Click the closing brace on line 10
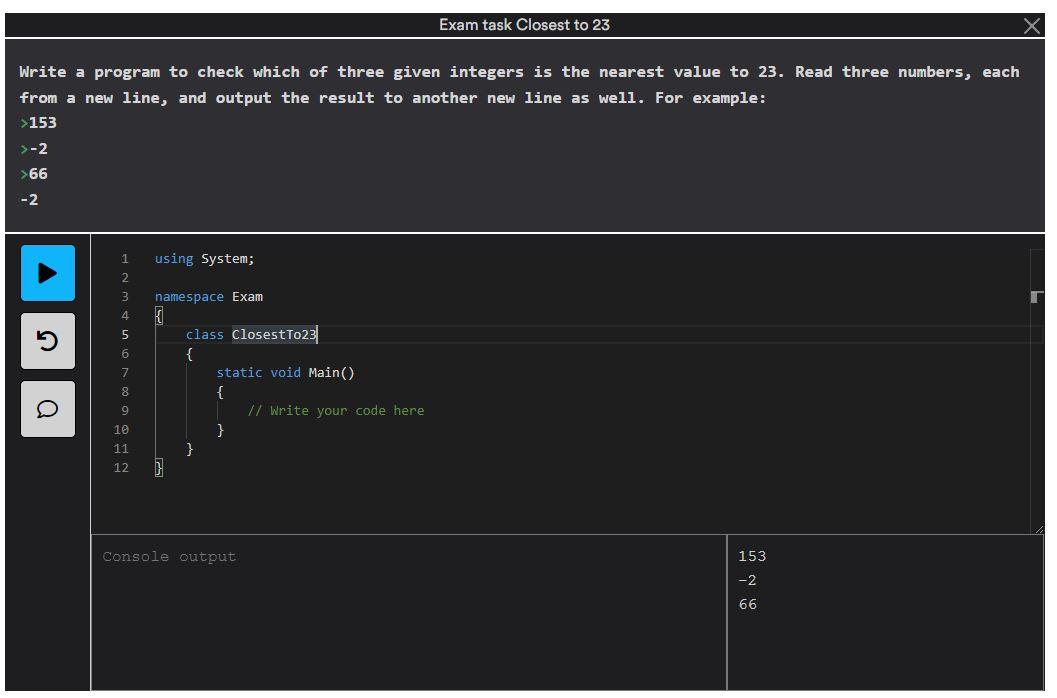1057x698 pixels. pyautogui.click(x=220, y=430)
